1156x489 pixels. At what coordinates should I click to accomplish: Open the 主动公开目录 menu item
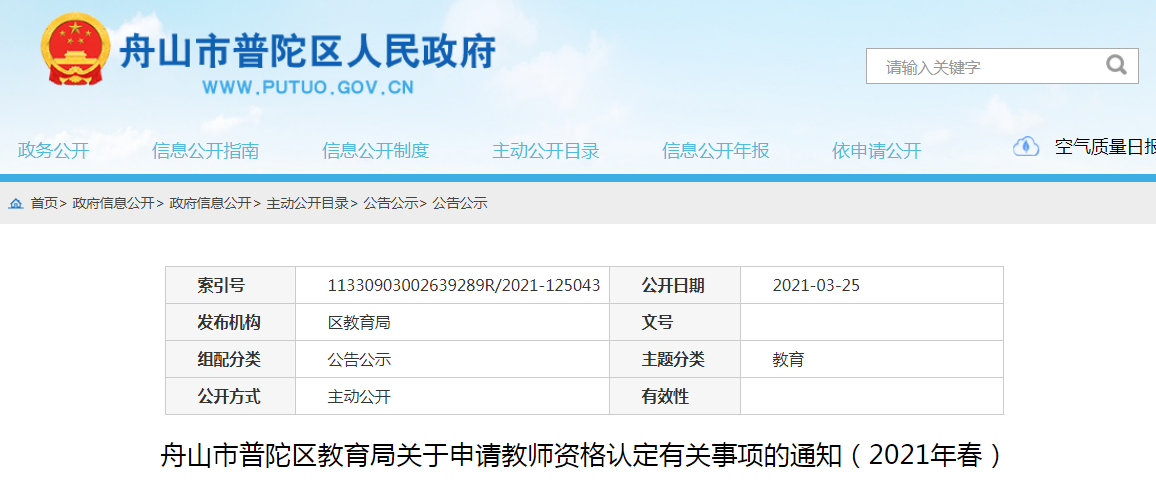546,151
